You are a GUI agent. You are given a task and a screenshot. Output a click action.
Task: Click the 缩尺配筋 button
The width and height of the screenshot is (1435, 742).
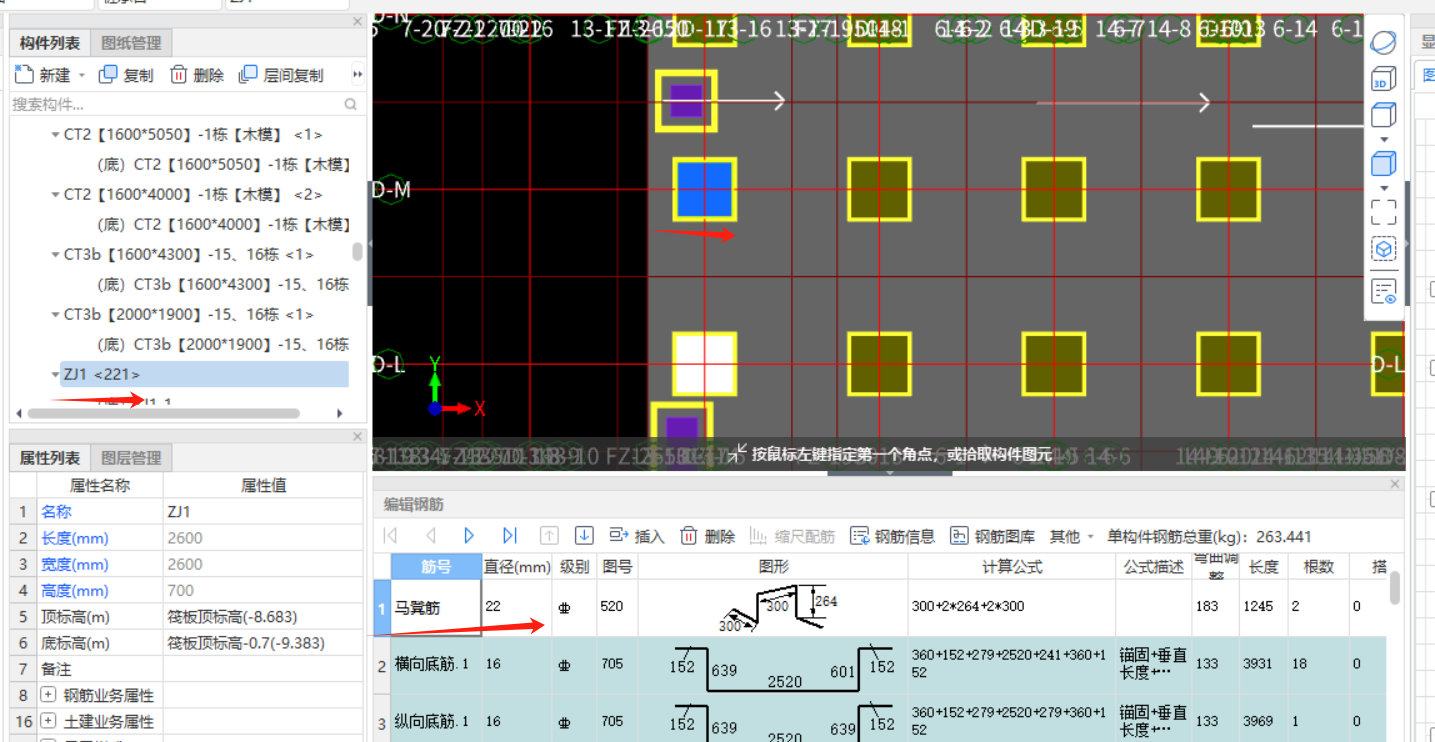[x=792, y=536]
